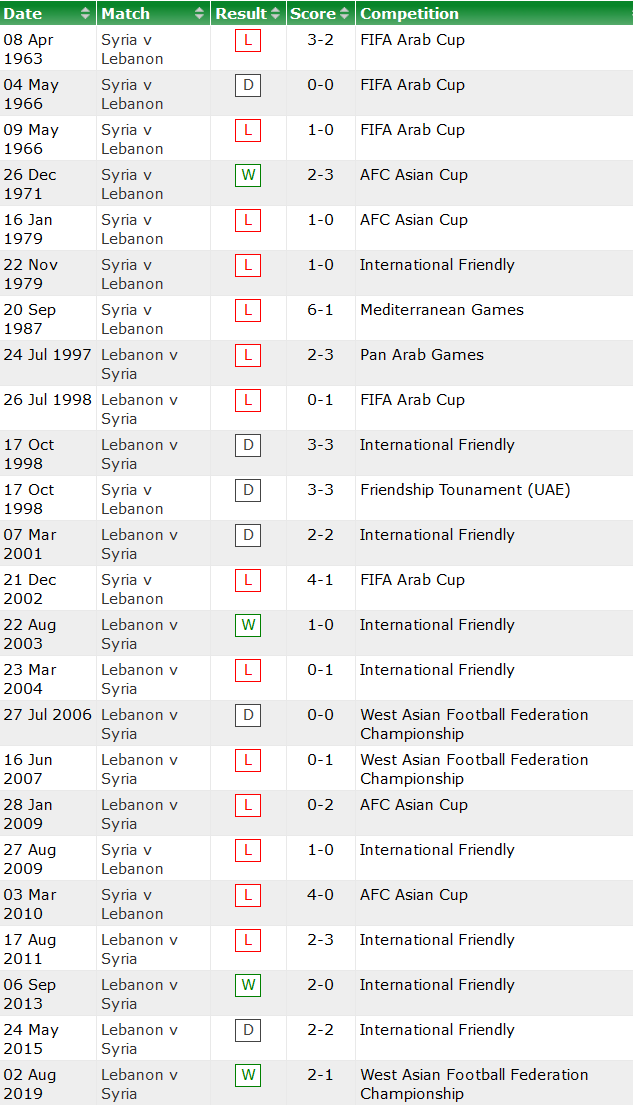Viewport: 633px width, 1105px height.
Task: Click the D badge for 04 May 1966
Action: tap(247, 85)
